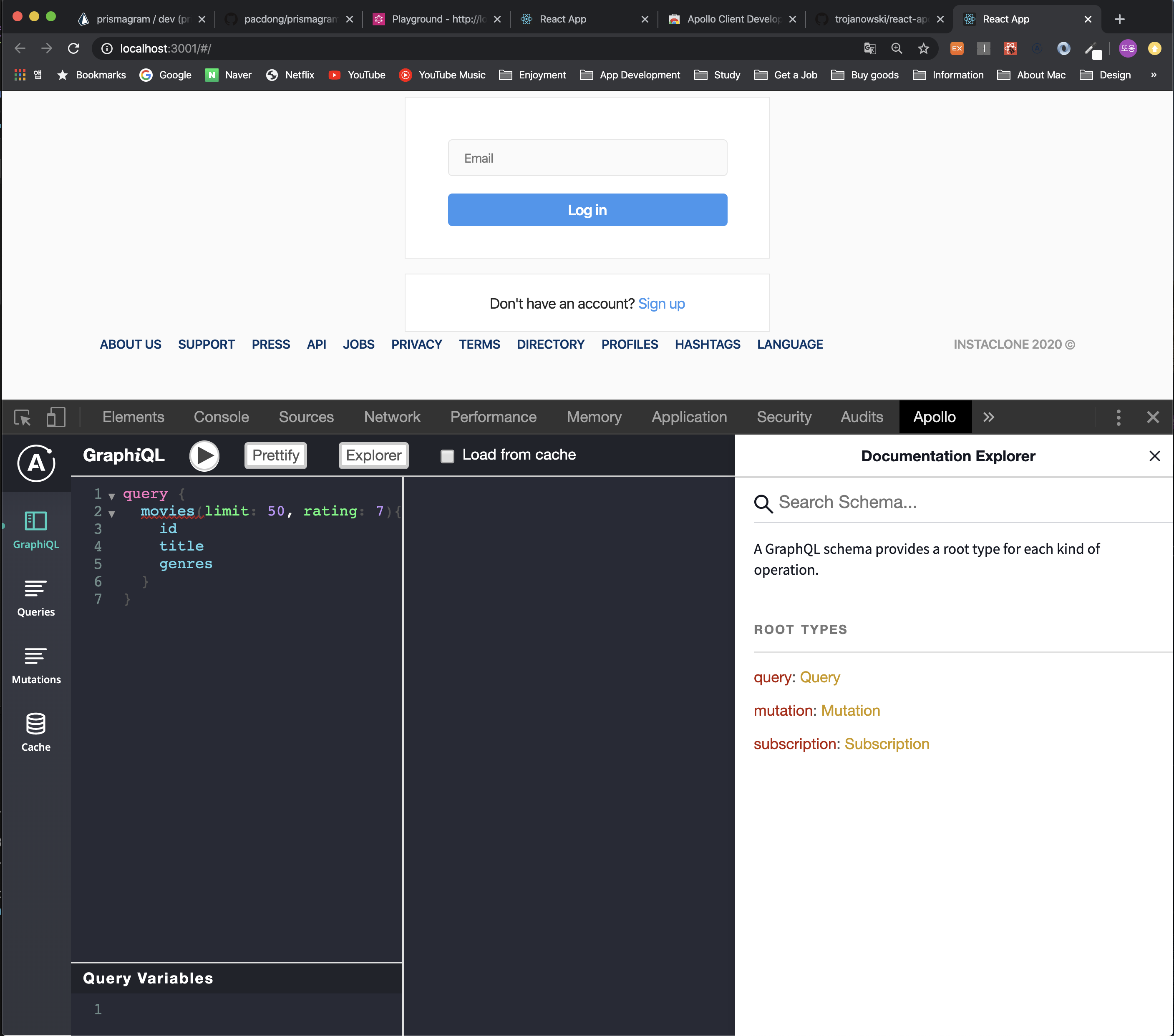The height and width of the screenshot is (1036, 1174).
Task: Open the Bookmarks star shortcut
Action: pyautogui.click(x=91, y=75)
